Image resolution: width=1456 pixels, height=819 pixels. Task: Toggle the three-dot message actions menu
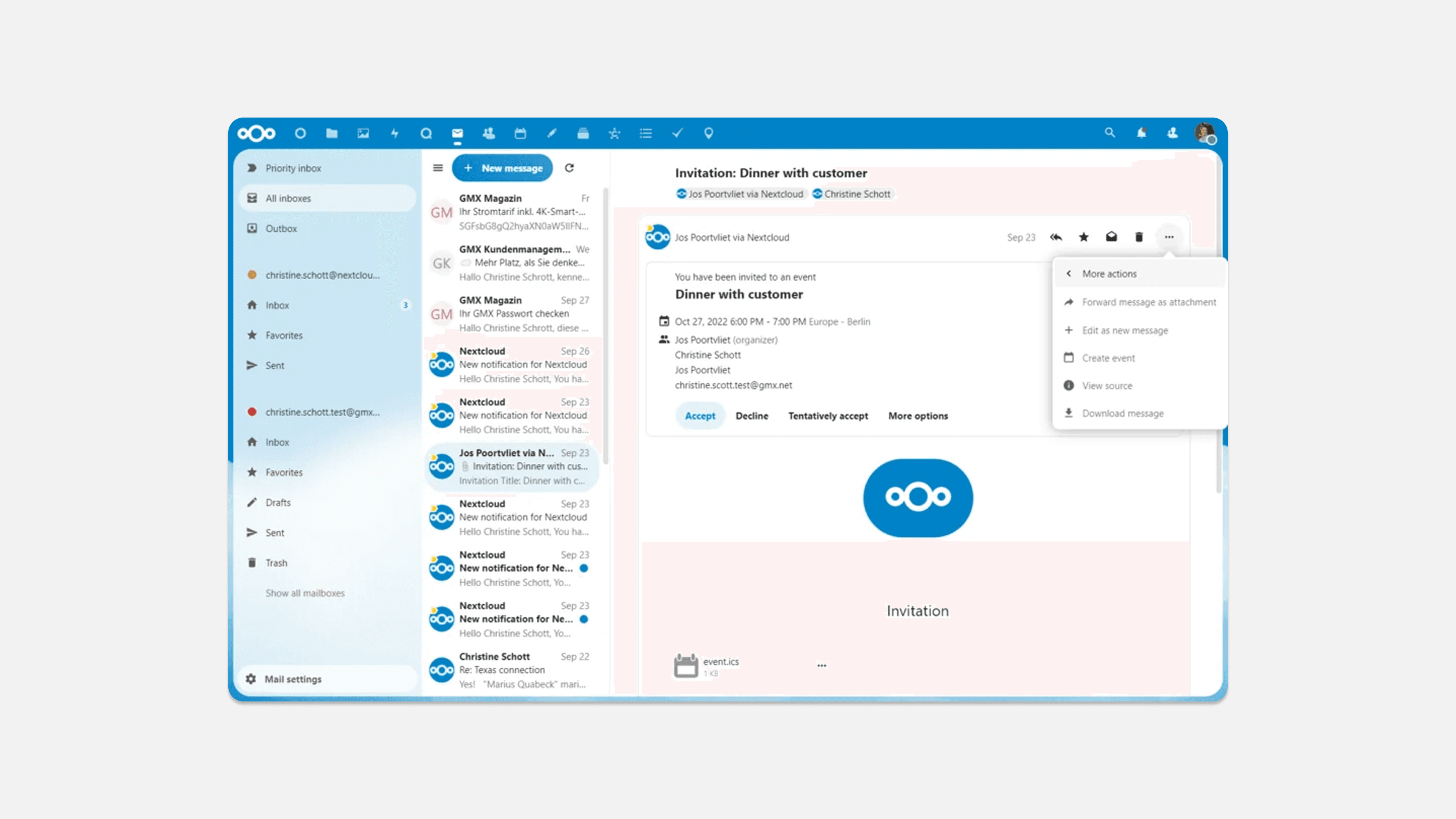(x=1169, y=237)
